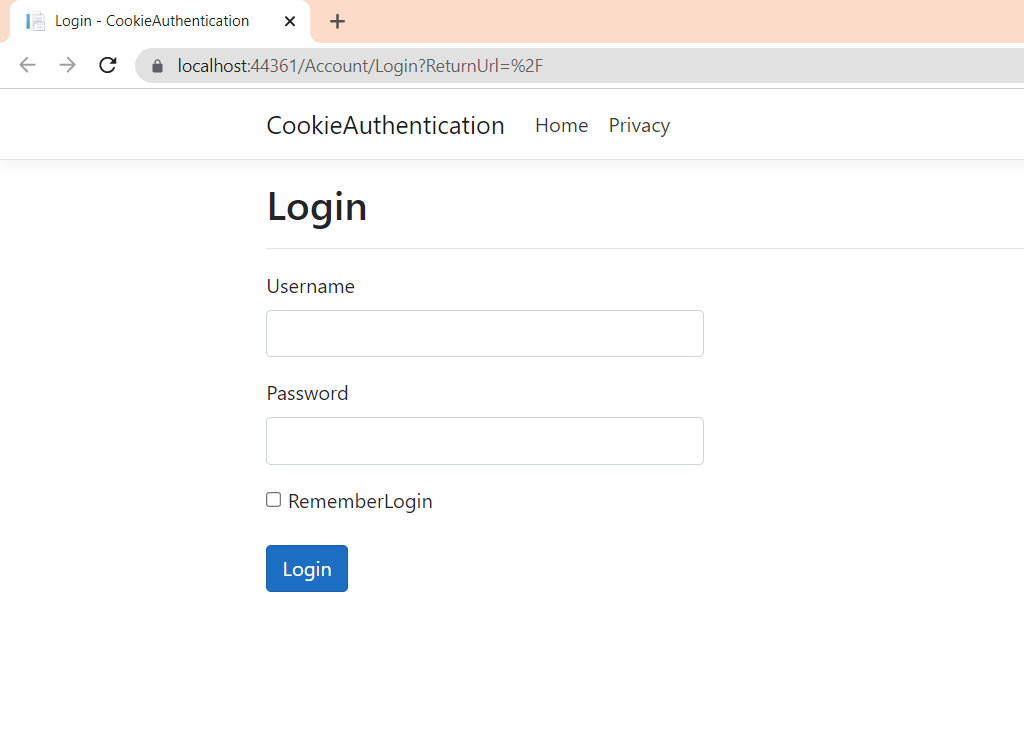Open the Privacy navigation link
This screenshot has height=740, width=1024.
point(639,125)
